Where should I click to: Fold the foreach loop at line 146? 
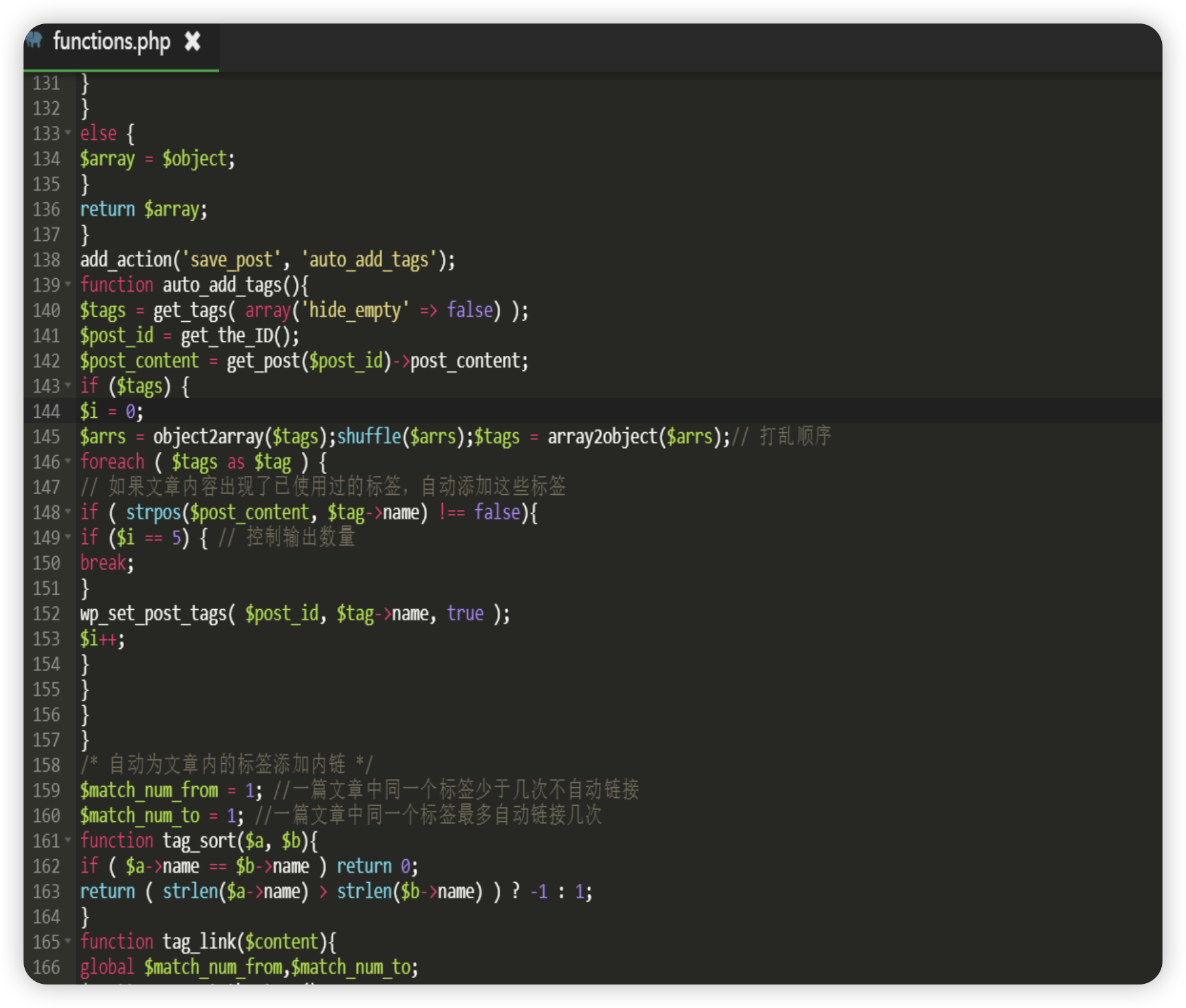coord(69,461)
